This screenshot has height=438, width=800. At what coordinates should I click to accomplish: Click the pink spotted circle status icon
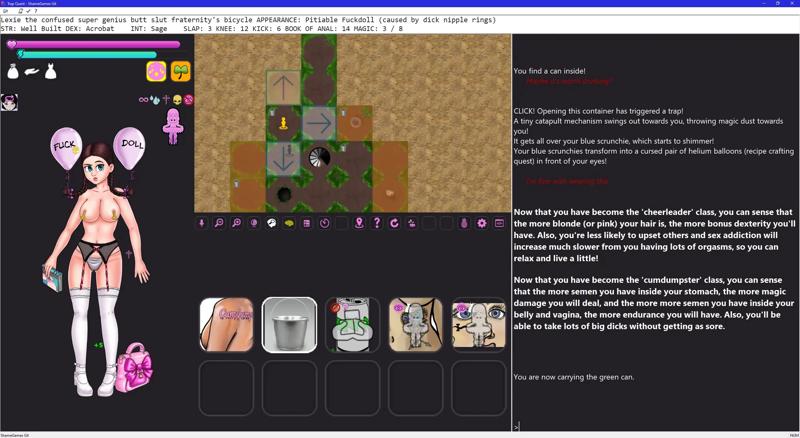(x=156, y=71)
